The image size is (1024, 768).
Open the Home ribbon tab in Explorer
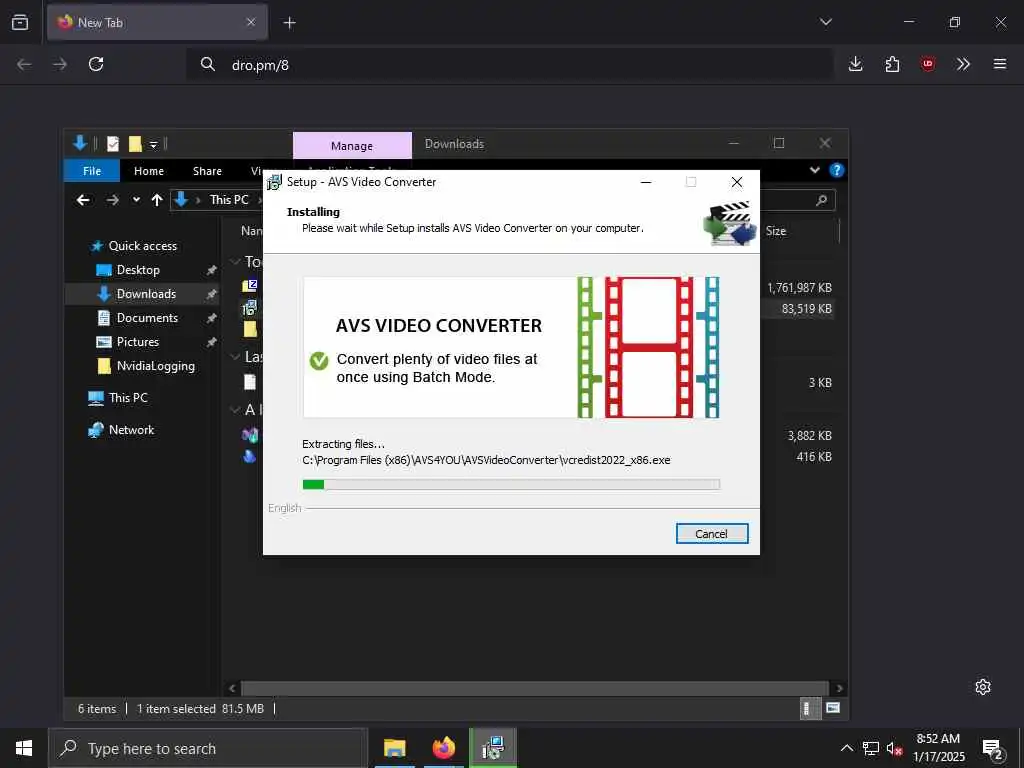tap(149, 171)
